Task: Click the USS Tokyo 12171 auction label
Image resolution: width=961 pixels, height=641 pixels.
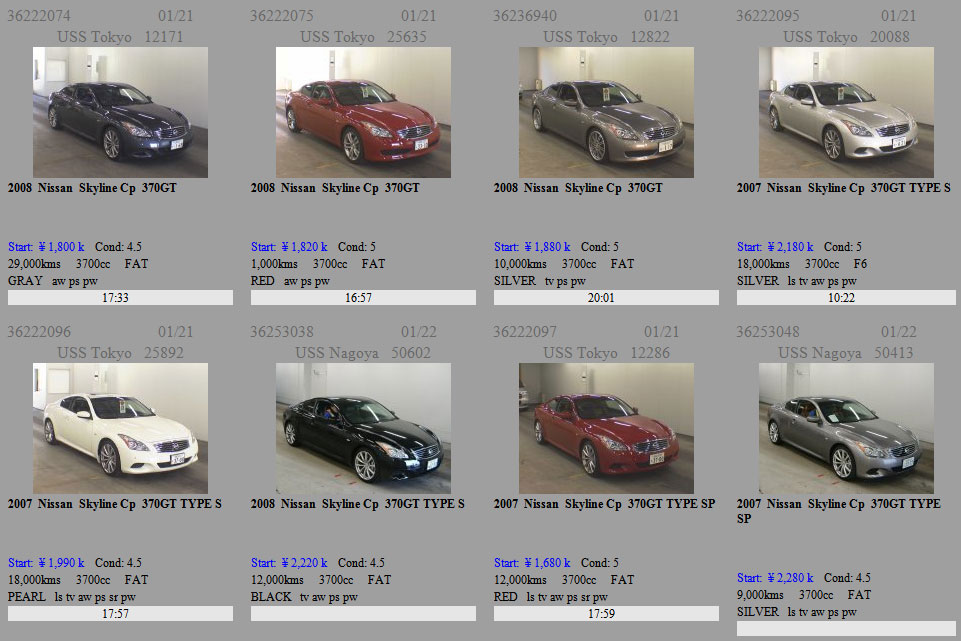Action: pos(120,37)
